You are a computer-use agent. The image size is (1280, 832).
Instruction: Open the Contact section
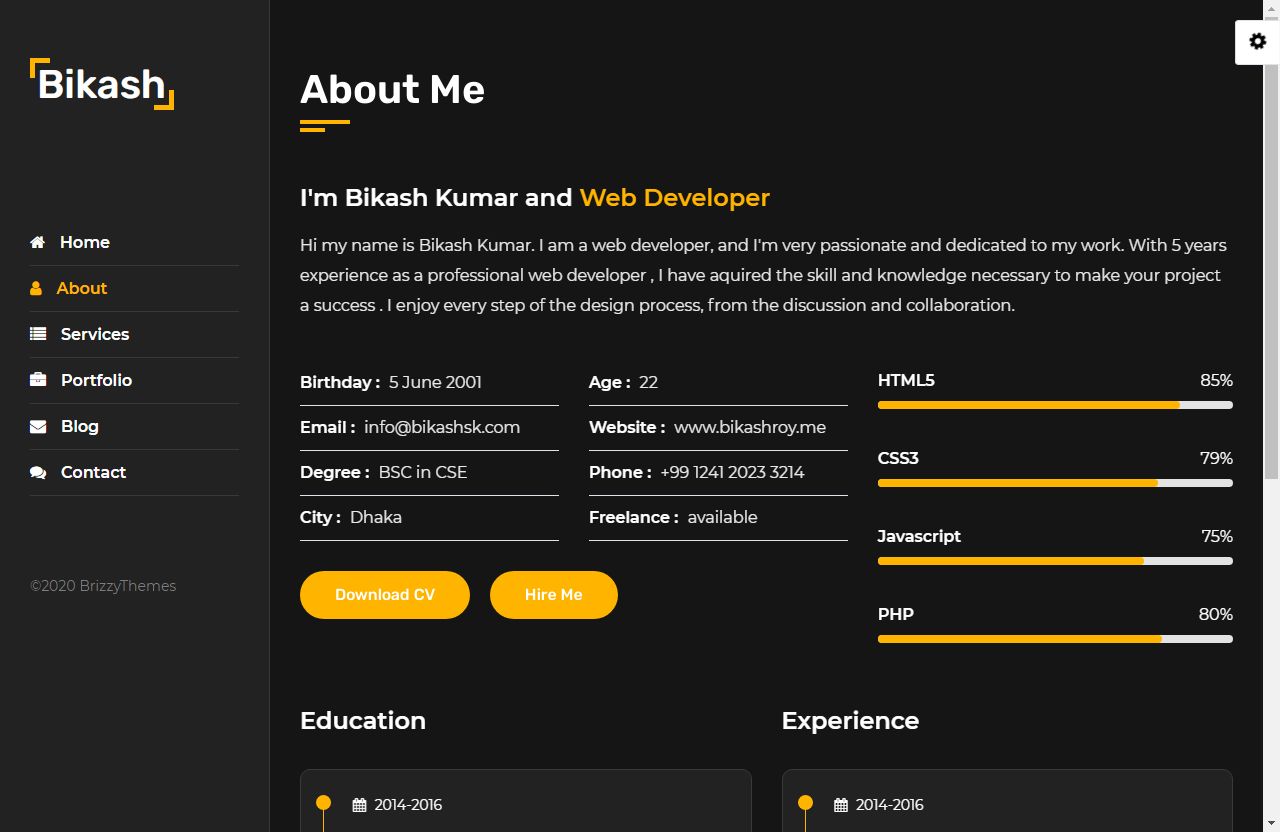click(93, 472)
